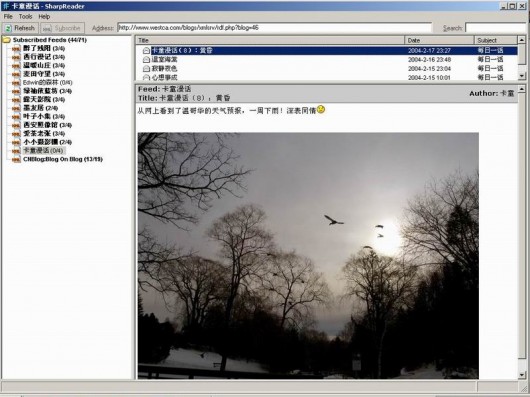Click the Subscribe button

[x=63, y=28]
